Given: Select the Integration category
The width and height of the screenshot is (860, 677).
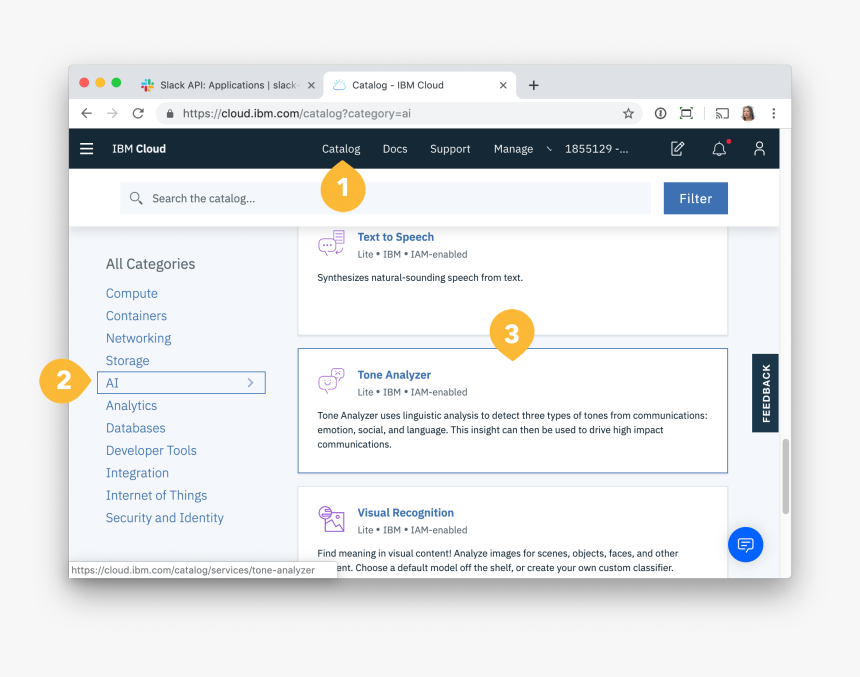Looking at the screenshot, I should pyautogui.click(x=137, y=473).
